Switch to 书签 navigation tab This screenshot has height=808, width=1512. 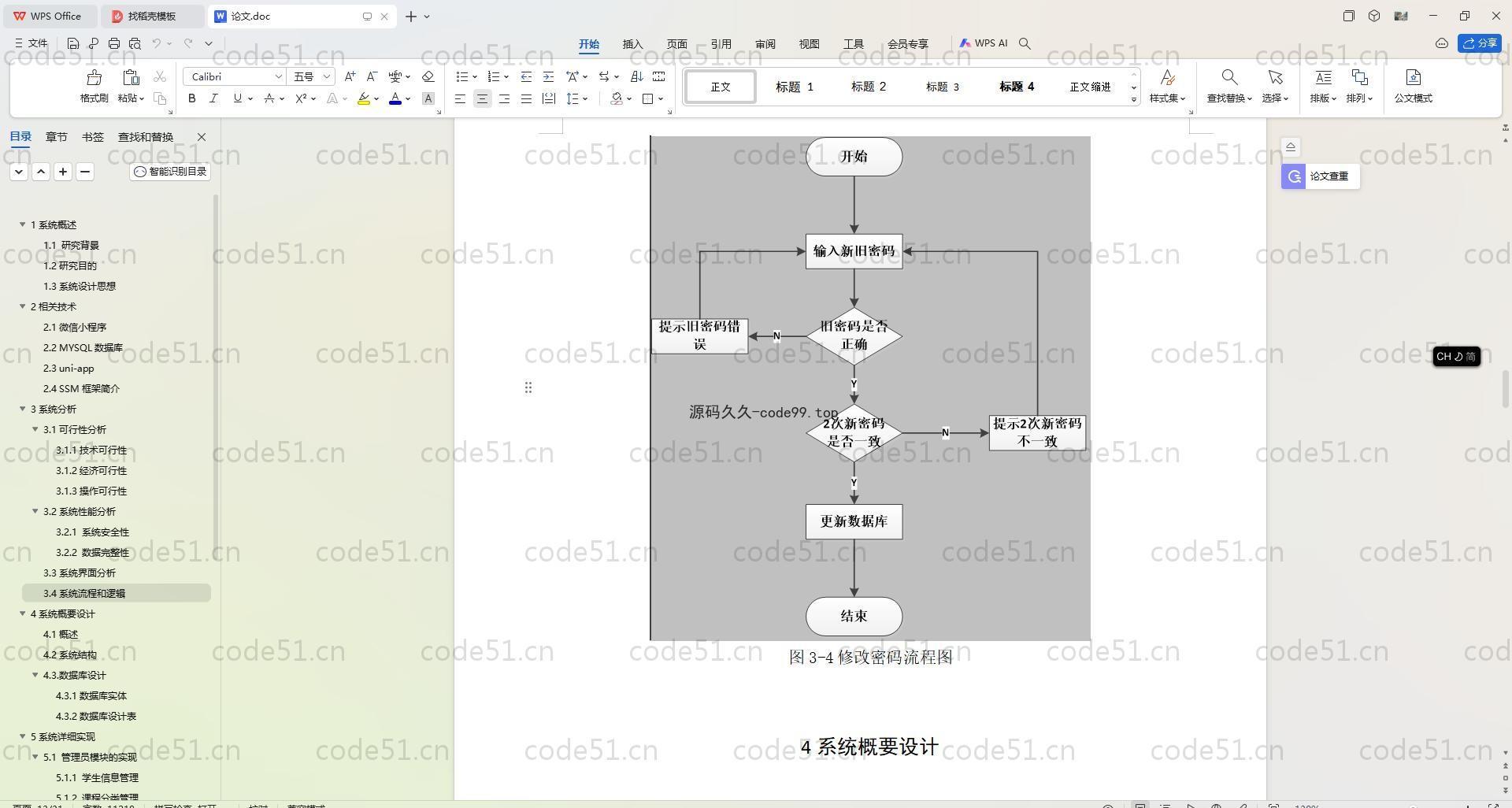coord(92,137)
